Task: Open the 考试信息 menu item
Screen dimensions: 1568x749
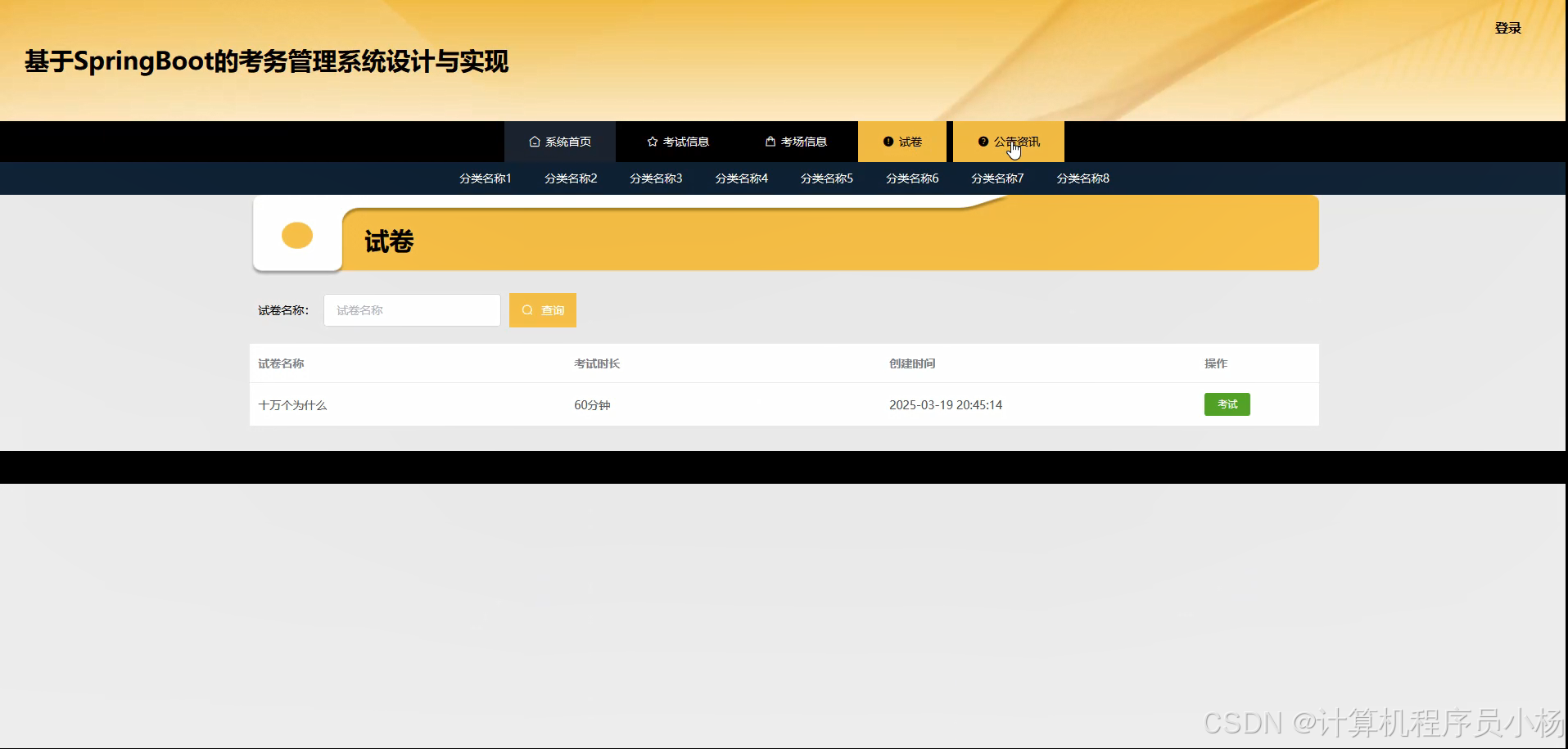Action: (x=678, y=142)
